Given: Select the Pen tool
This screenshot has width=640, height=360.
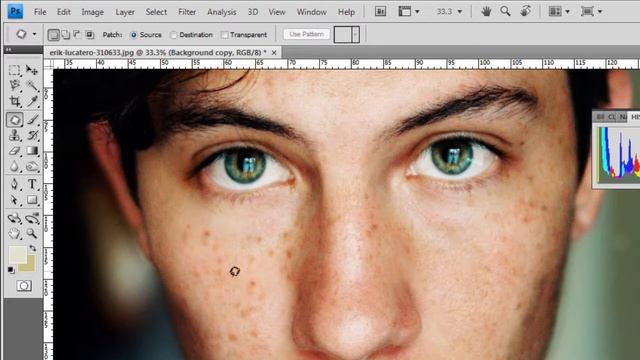Looking at the screenshot, I should tap(14, 184).
